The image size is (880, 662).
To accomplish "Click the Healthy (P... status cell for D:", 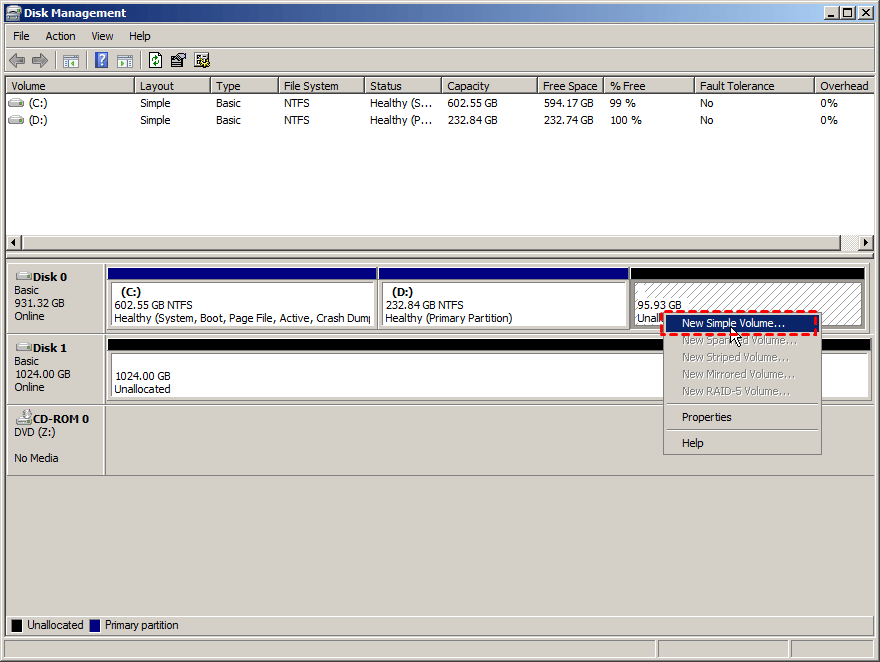I will pyautogui.click(x=401, y=120).
